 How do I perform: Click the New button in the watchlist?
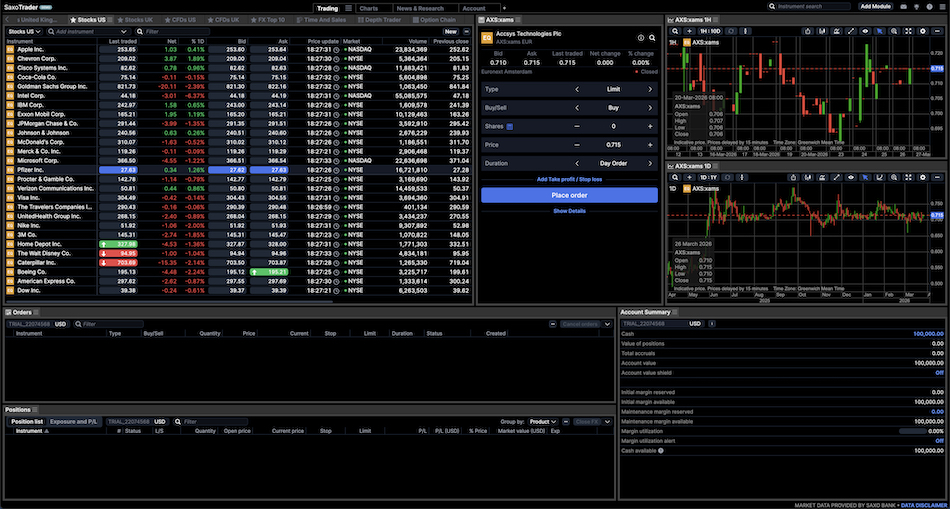(450, 31)
